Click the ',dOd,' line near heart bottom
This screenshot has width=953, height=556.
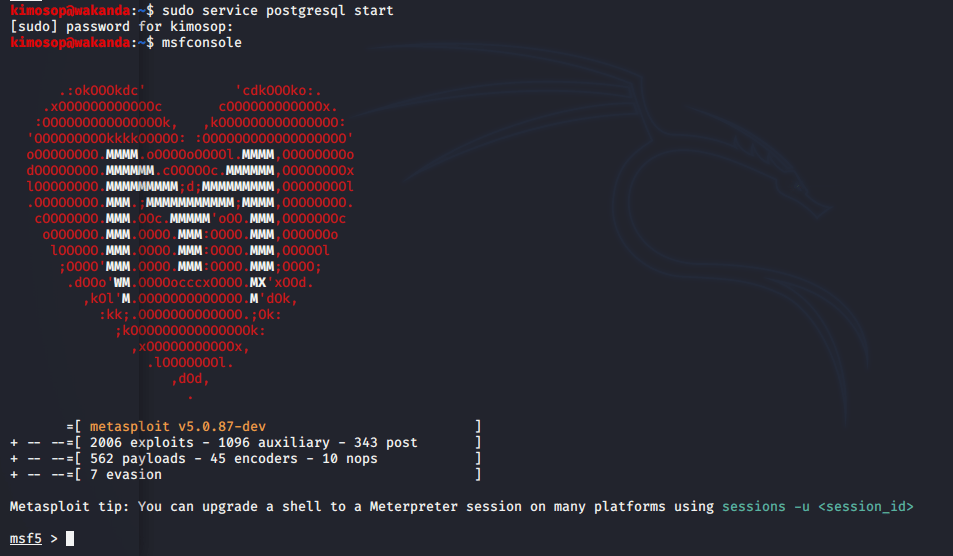(x=190, y=379)
